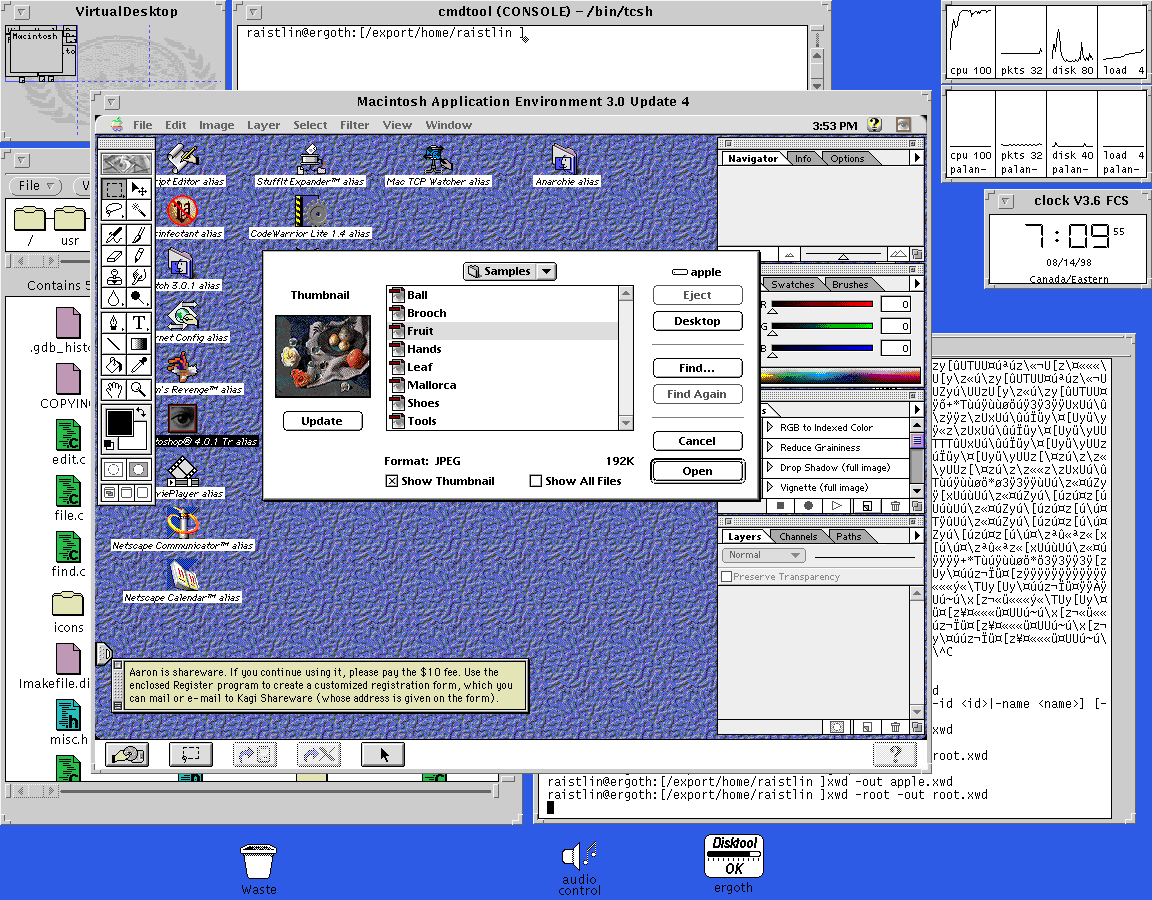The width and height of the screenshot is (1152, 900).
Task: Select the Zoom magnifier tool
Action: tap(139, 389)
